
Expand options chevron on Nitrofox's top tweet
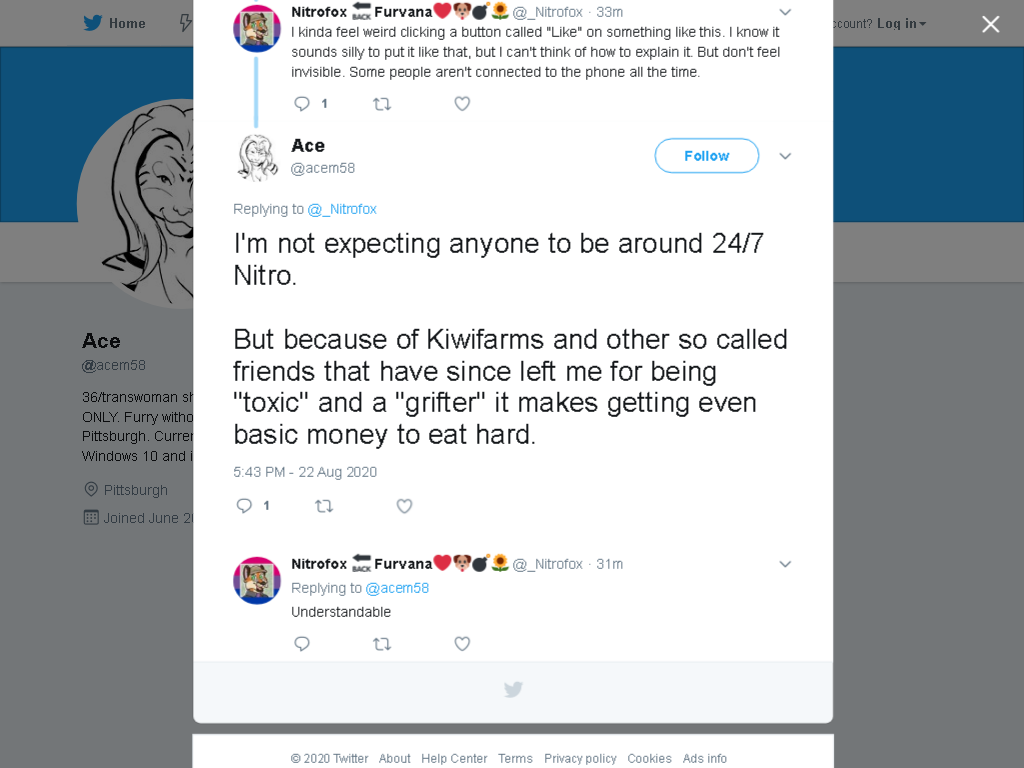coord(785,12)
